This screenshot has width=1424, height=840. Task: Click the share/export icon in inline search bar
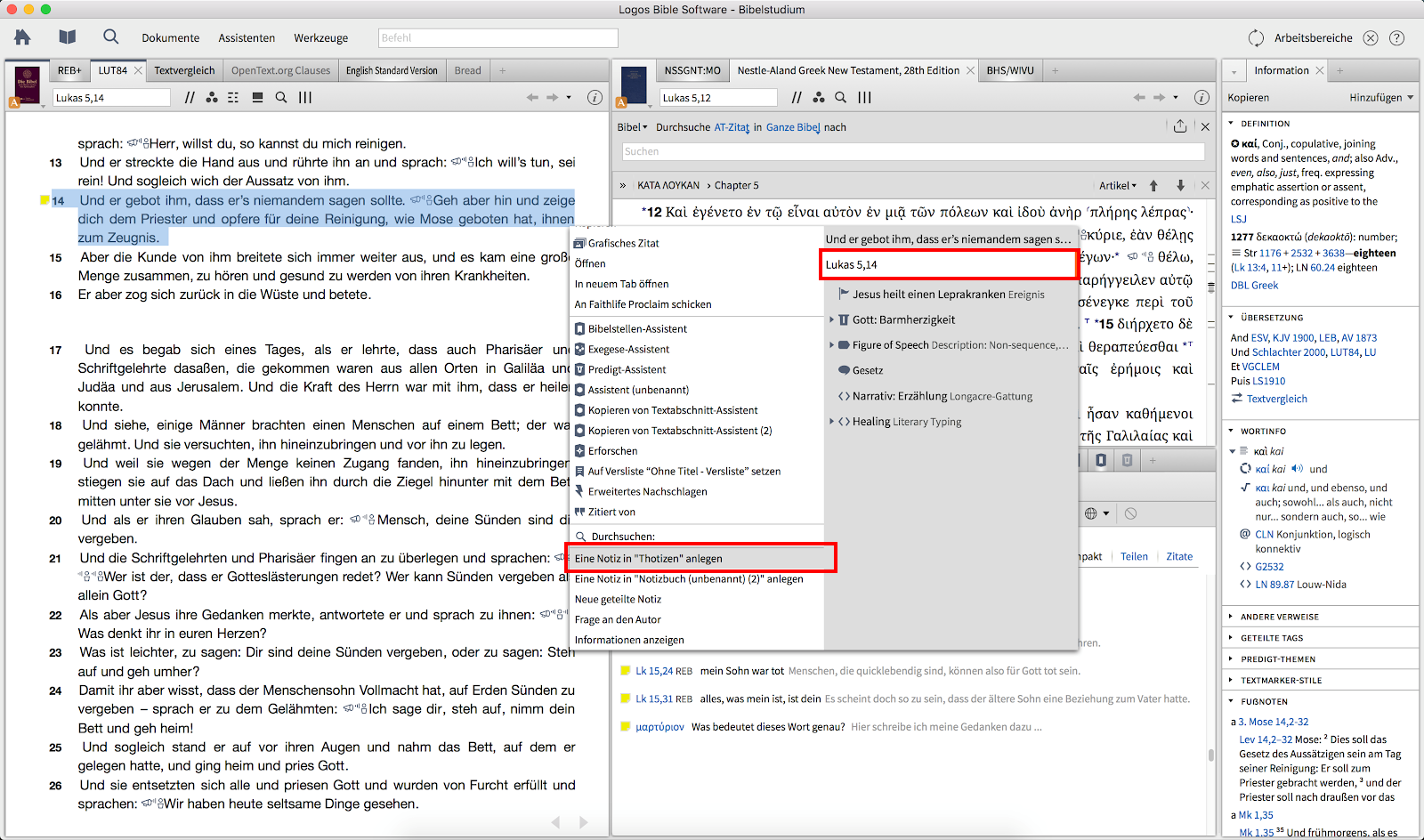(1180, 126)
